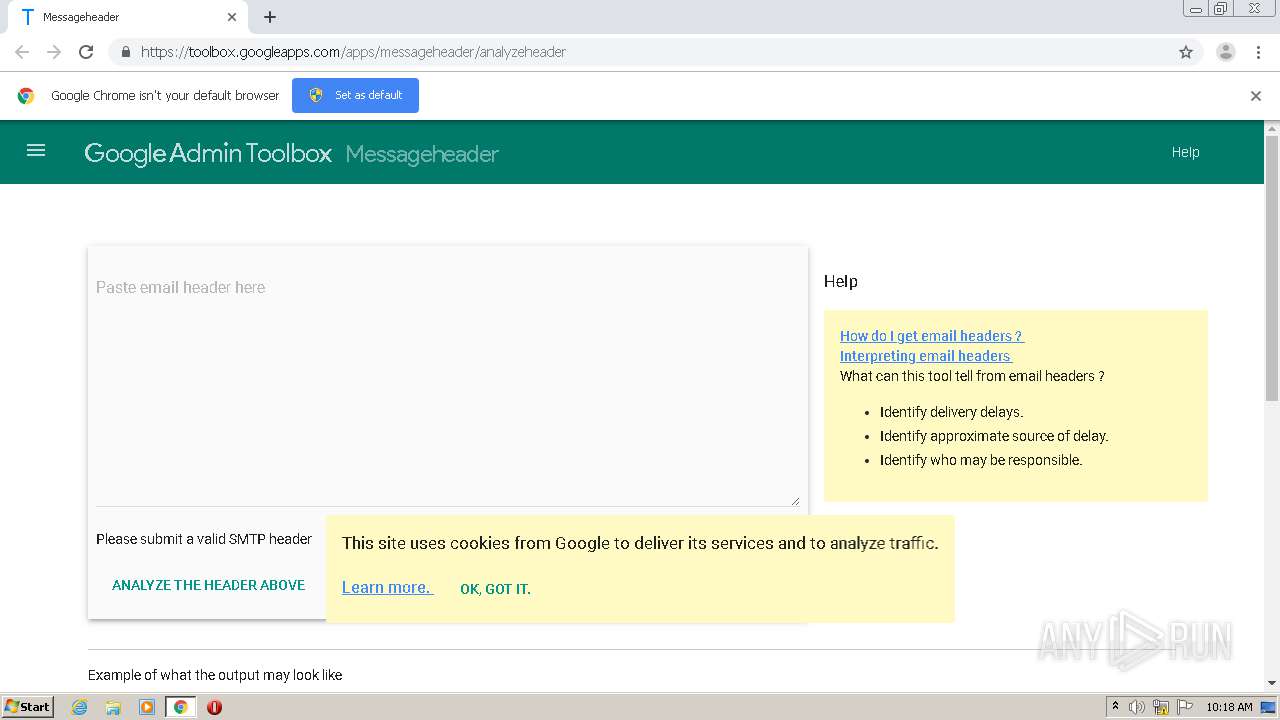Image resolution: width=1280 pixels, height=720 pixels.
Task: Reload the current page
Action: click(86, 52)
